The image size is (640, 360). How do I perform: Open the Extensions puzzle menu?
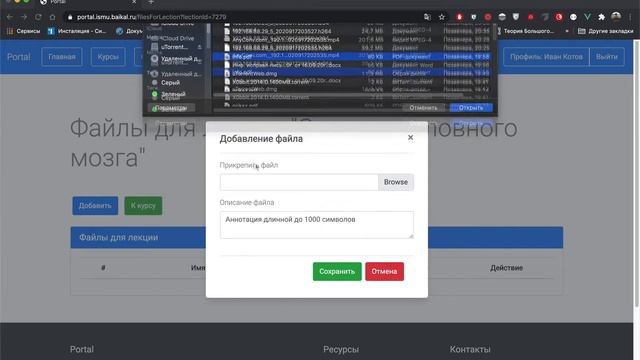601,17
